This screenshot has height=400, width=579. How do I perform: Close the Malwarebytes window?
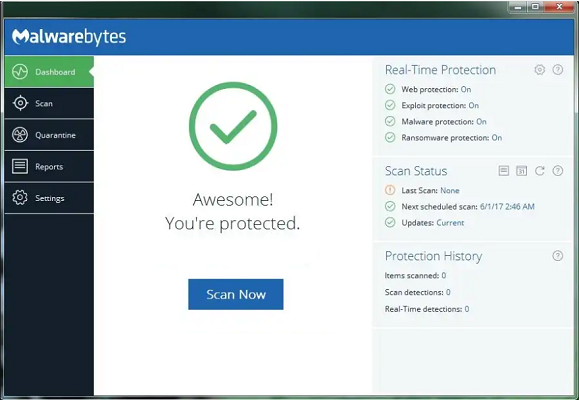(x=559, y=7)
